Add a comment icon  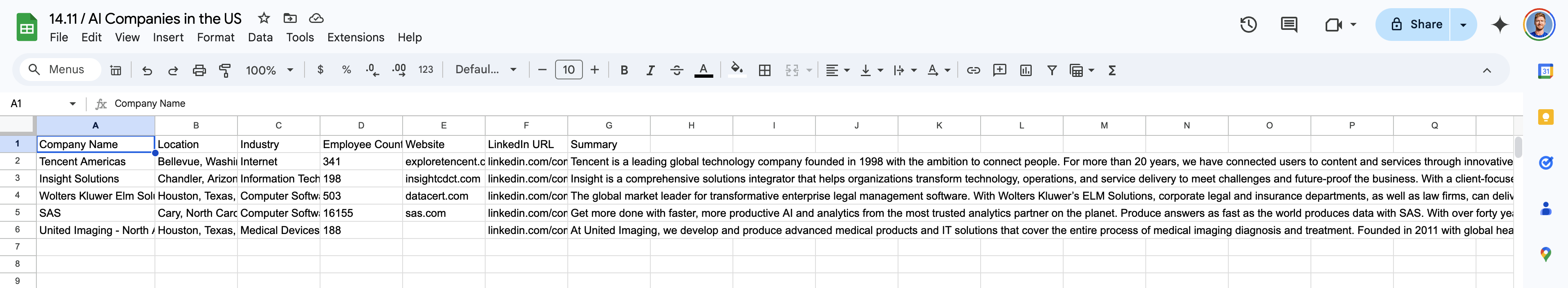pos(999,70)
